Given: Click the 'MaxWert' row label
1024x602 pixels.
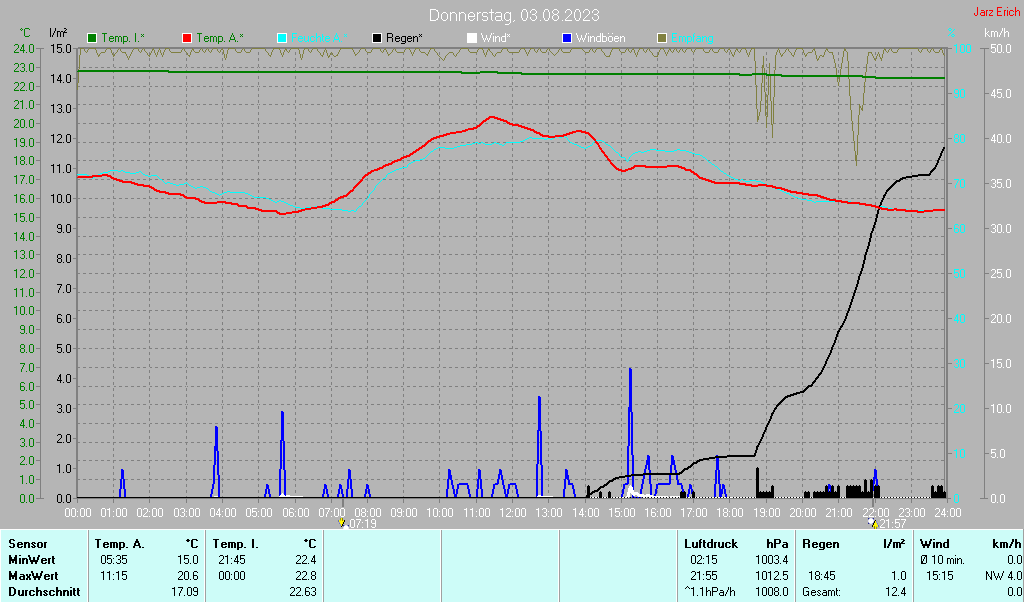Looking at the screenshot, I should pos(33,576).
